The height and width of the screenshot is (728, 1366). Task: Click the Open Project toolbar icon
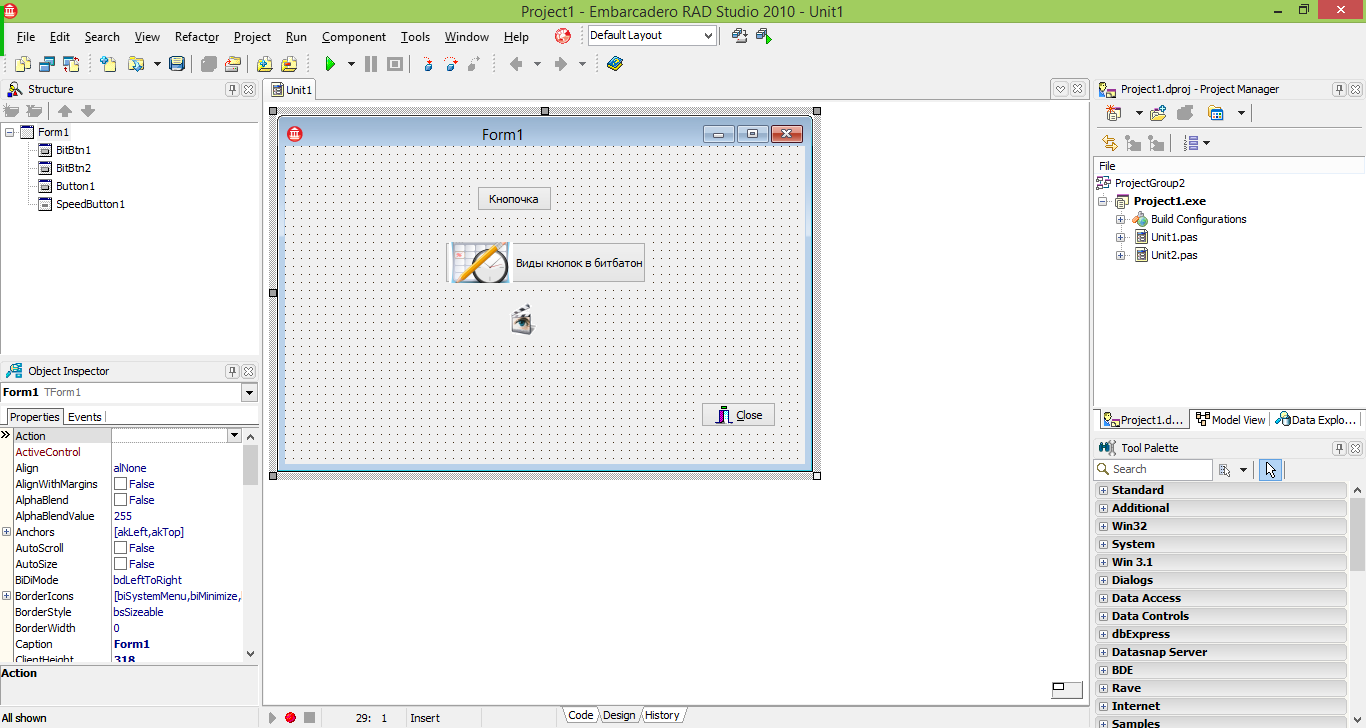click(232, 64)
